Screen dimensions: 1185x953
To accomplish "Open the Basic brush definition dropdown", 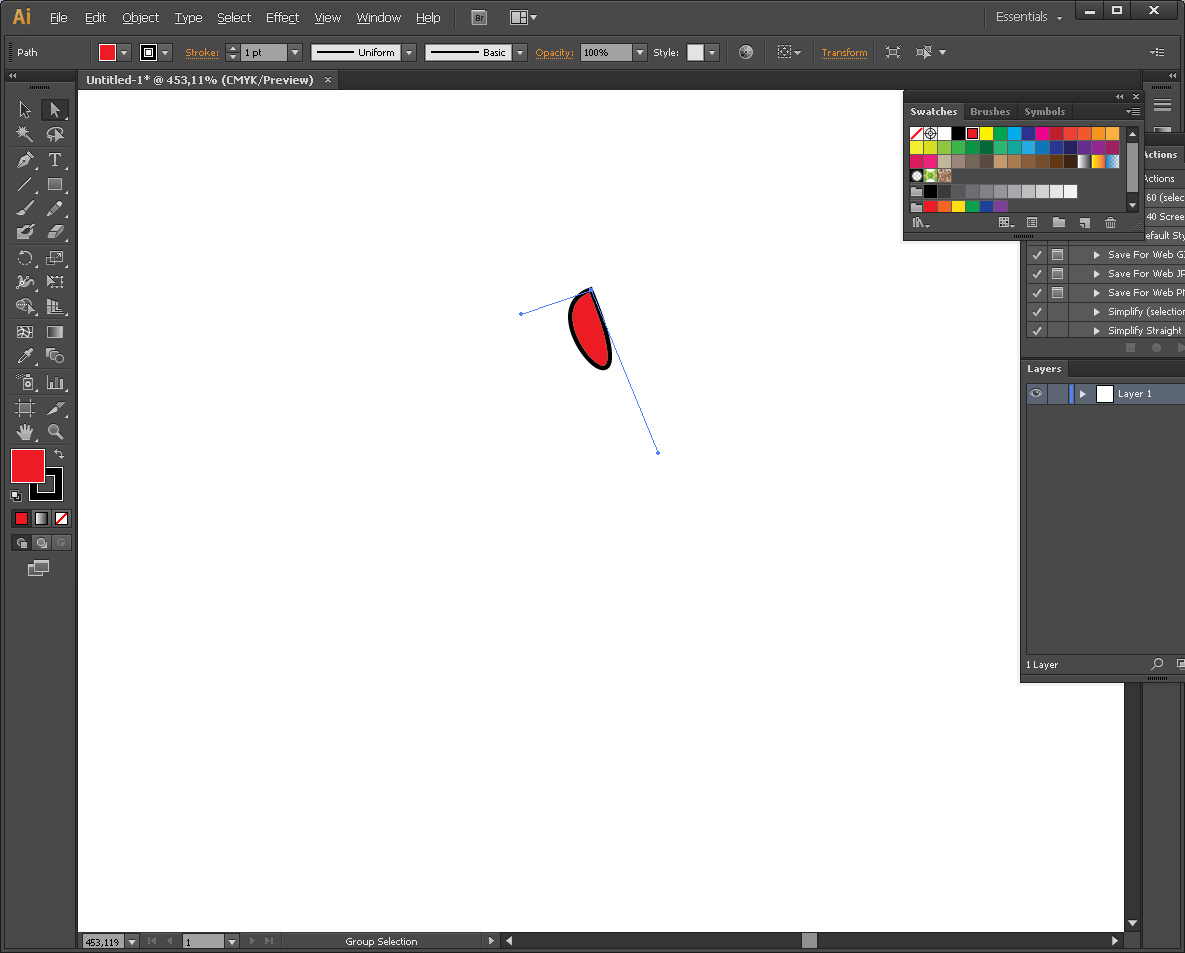I will [520, 52].
